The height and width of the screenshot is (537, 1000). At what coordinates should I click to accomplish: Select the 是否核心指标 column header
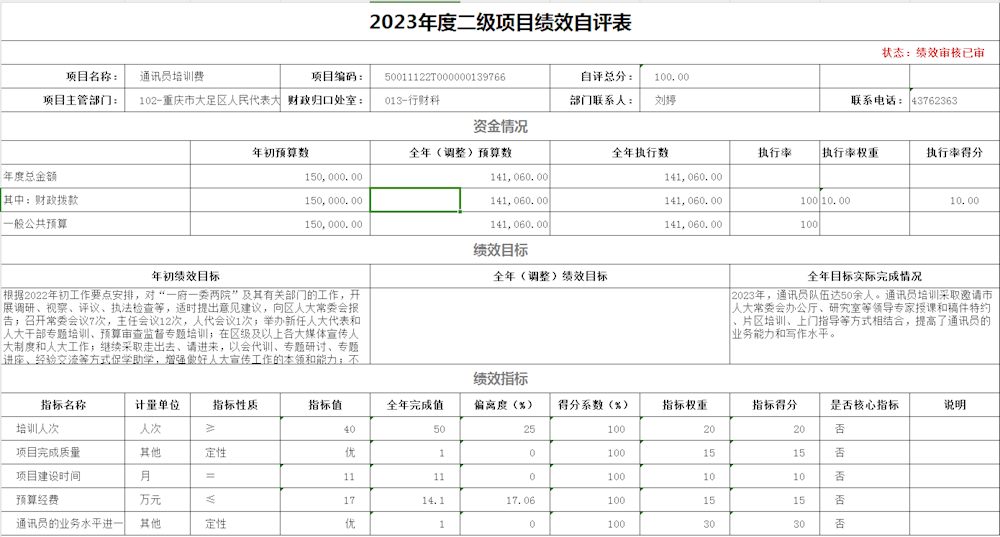point(865,405)
